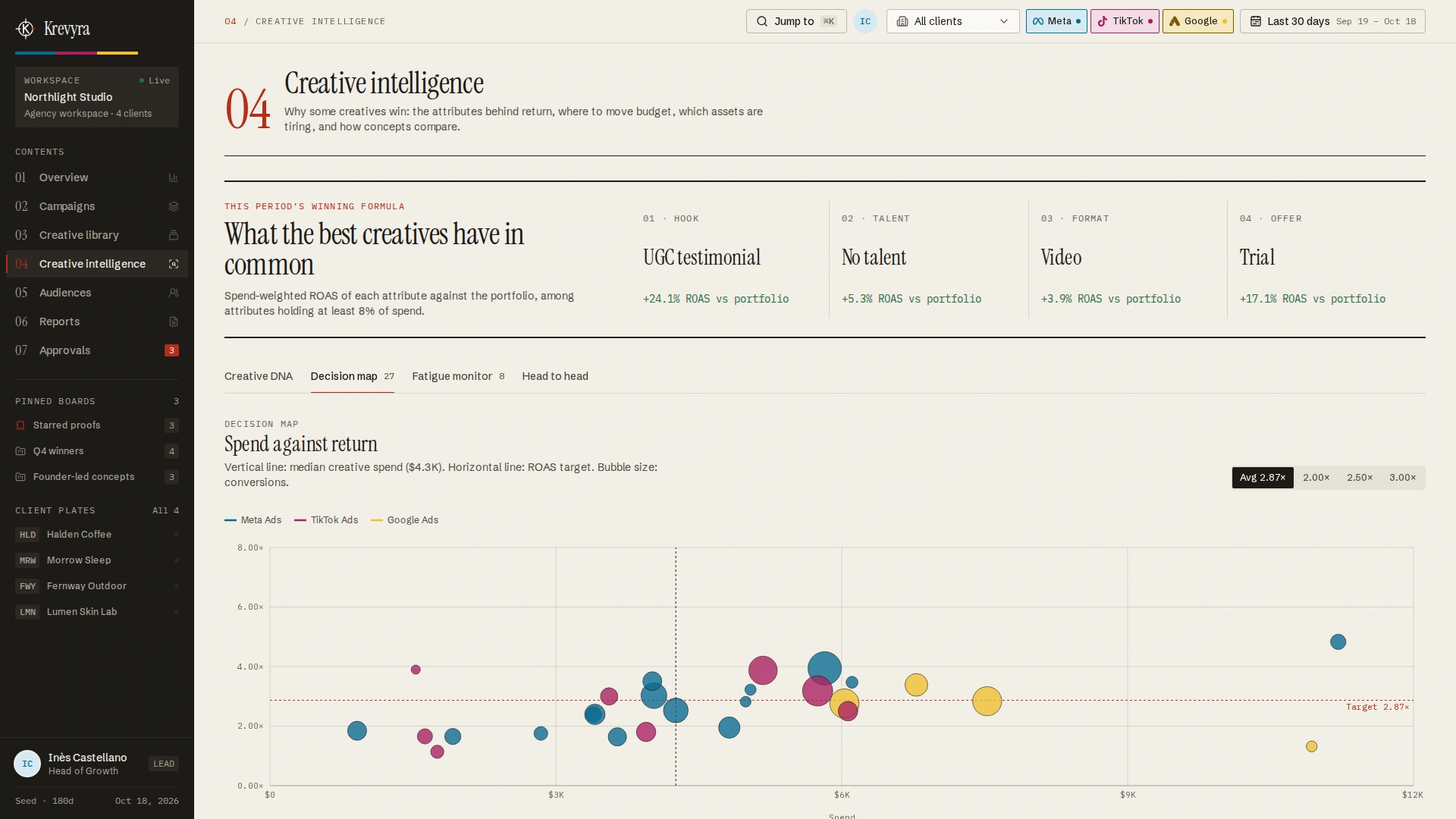This screenshot has height=819, width=1456.
Task: Open the UGC testimonial hook card
Action: 730,259
